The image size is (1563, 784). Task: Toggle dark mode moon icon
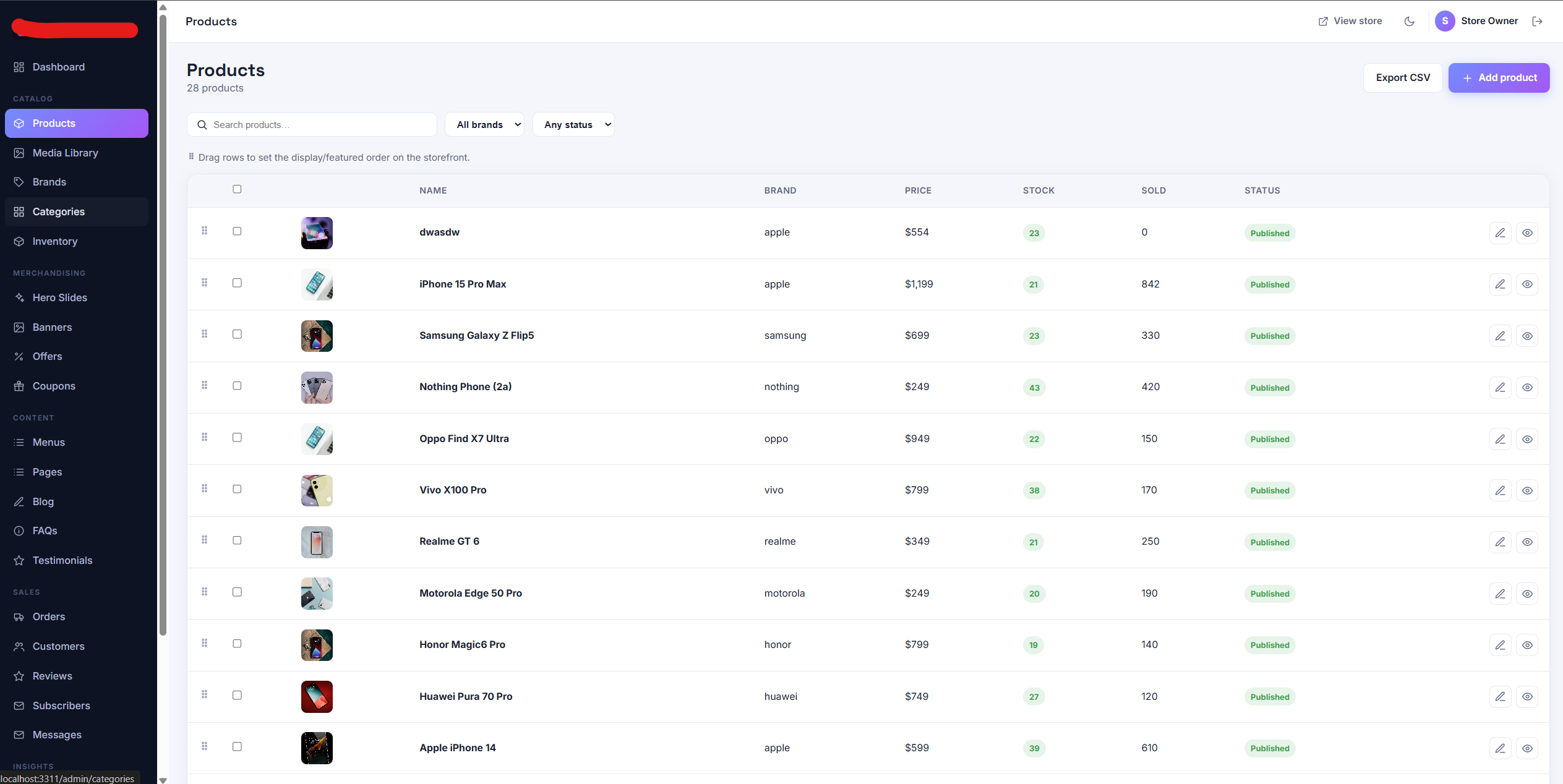coord(1409,21)
